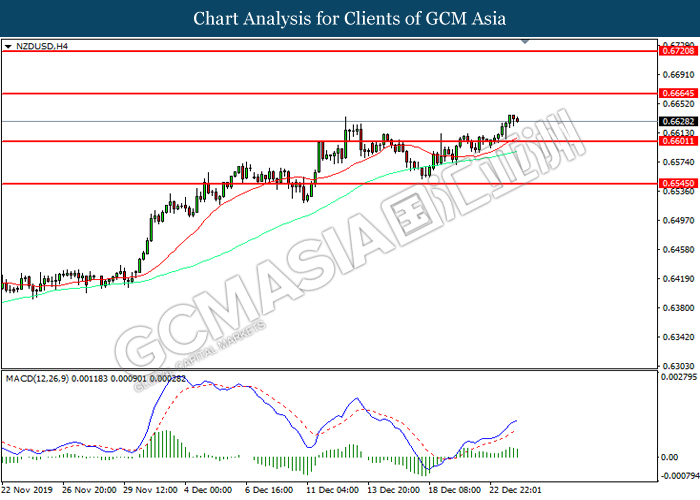Click the 0.64190 price axis value

[x=679, y=279]
